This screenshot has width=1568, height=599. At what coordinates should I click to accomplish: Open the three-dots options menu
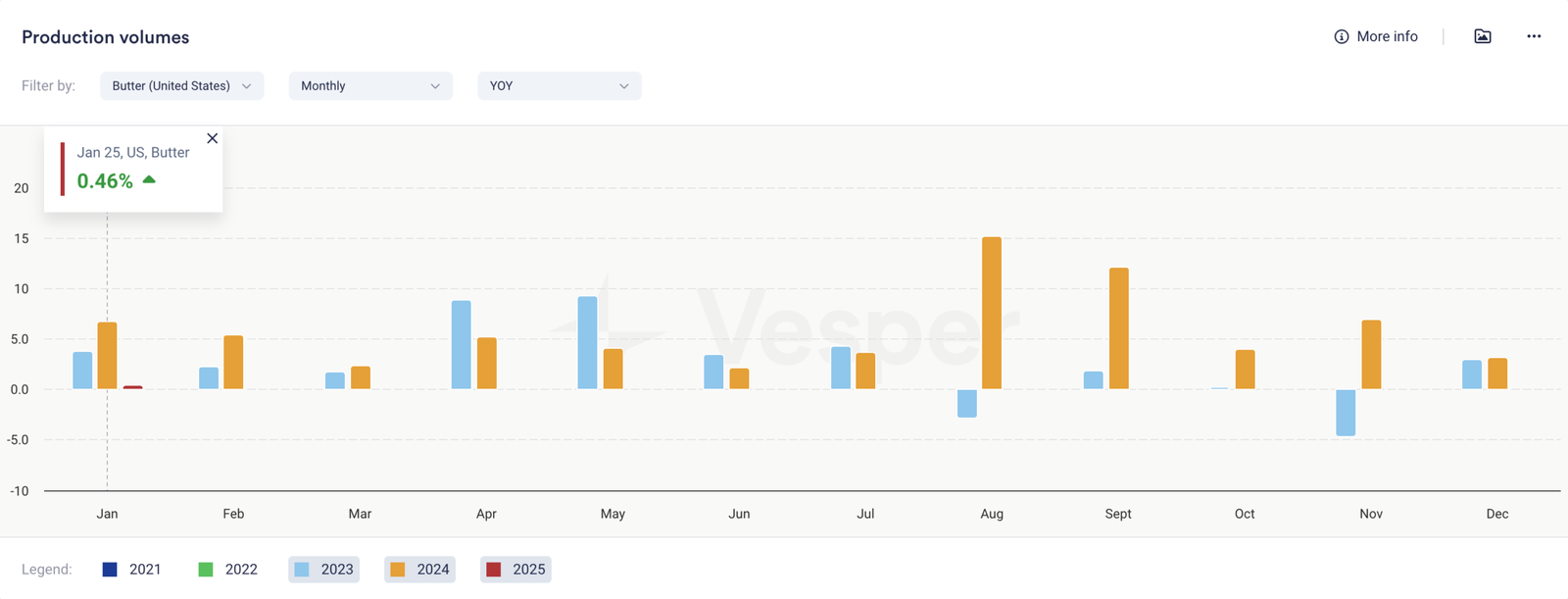tap(1534, 36)
